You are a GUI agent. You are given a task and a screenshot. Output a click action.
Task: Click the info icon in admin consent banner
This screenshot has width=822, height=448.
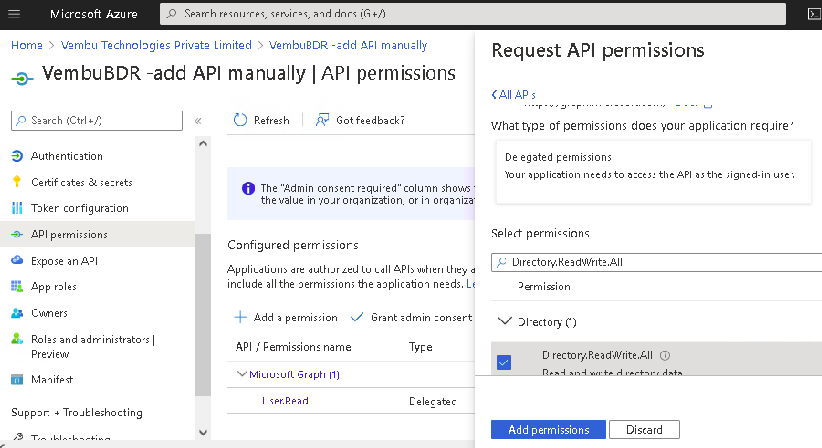(x=248, y=189)
